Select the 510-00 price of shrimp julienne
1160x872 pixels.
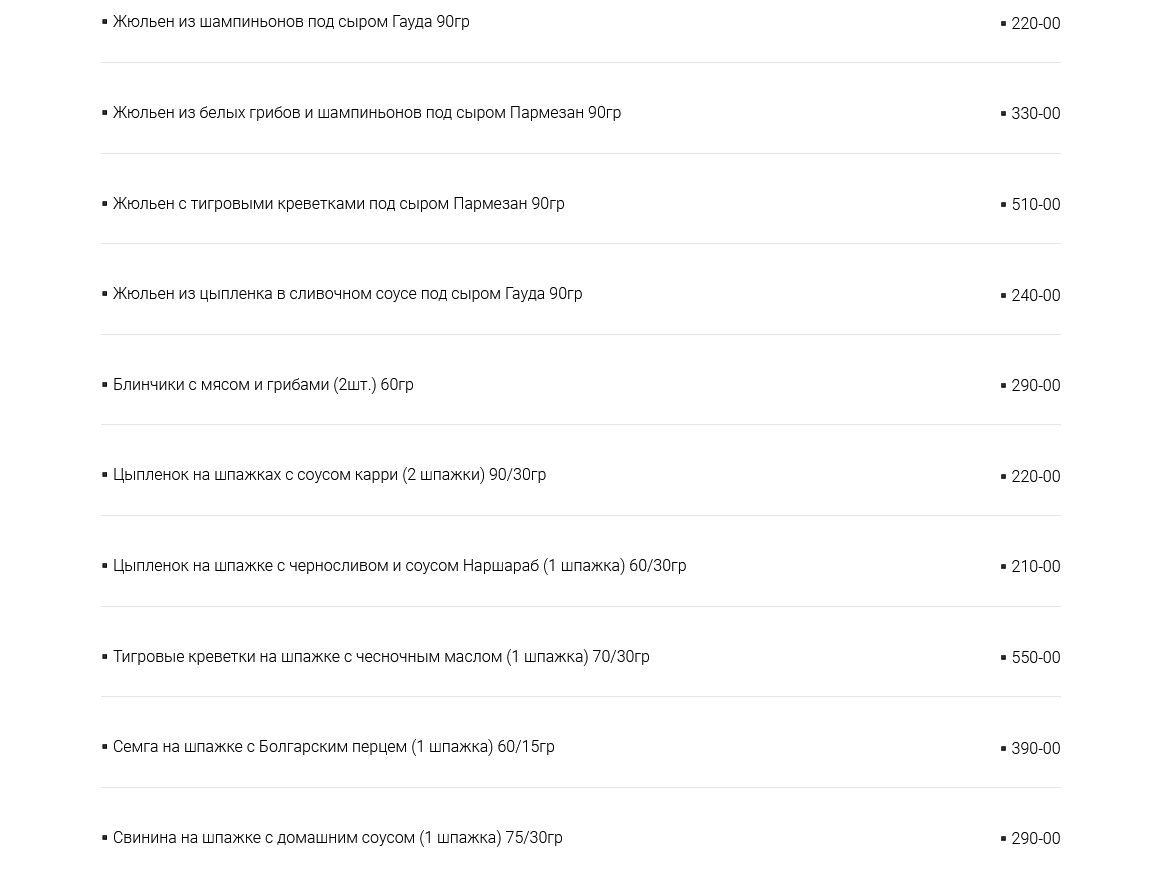[1034, 205]
